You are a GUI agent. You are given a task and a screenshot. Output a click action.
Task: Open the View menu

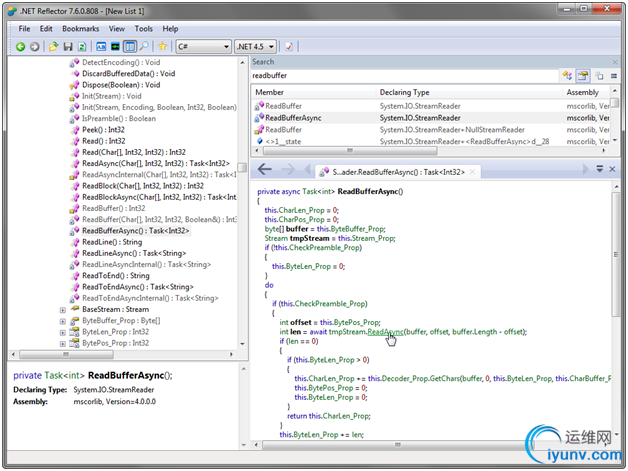tap(117, 29)
